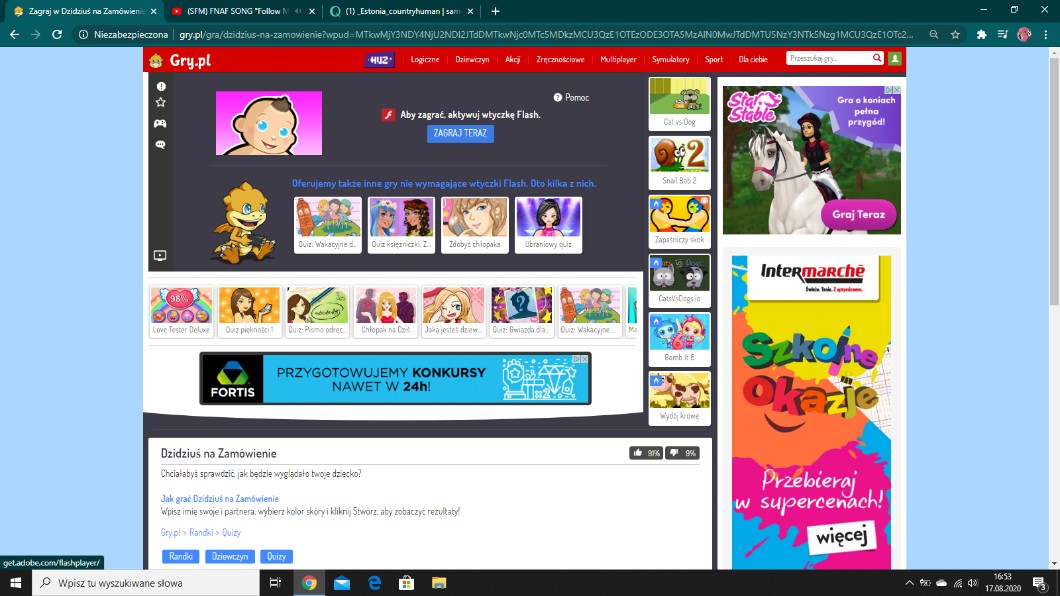This screenshot has width=1060, height=596.
Task: Click the exclamation info icon in sidebar
Action: 160,87
